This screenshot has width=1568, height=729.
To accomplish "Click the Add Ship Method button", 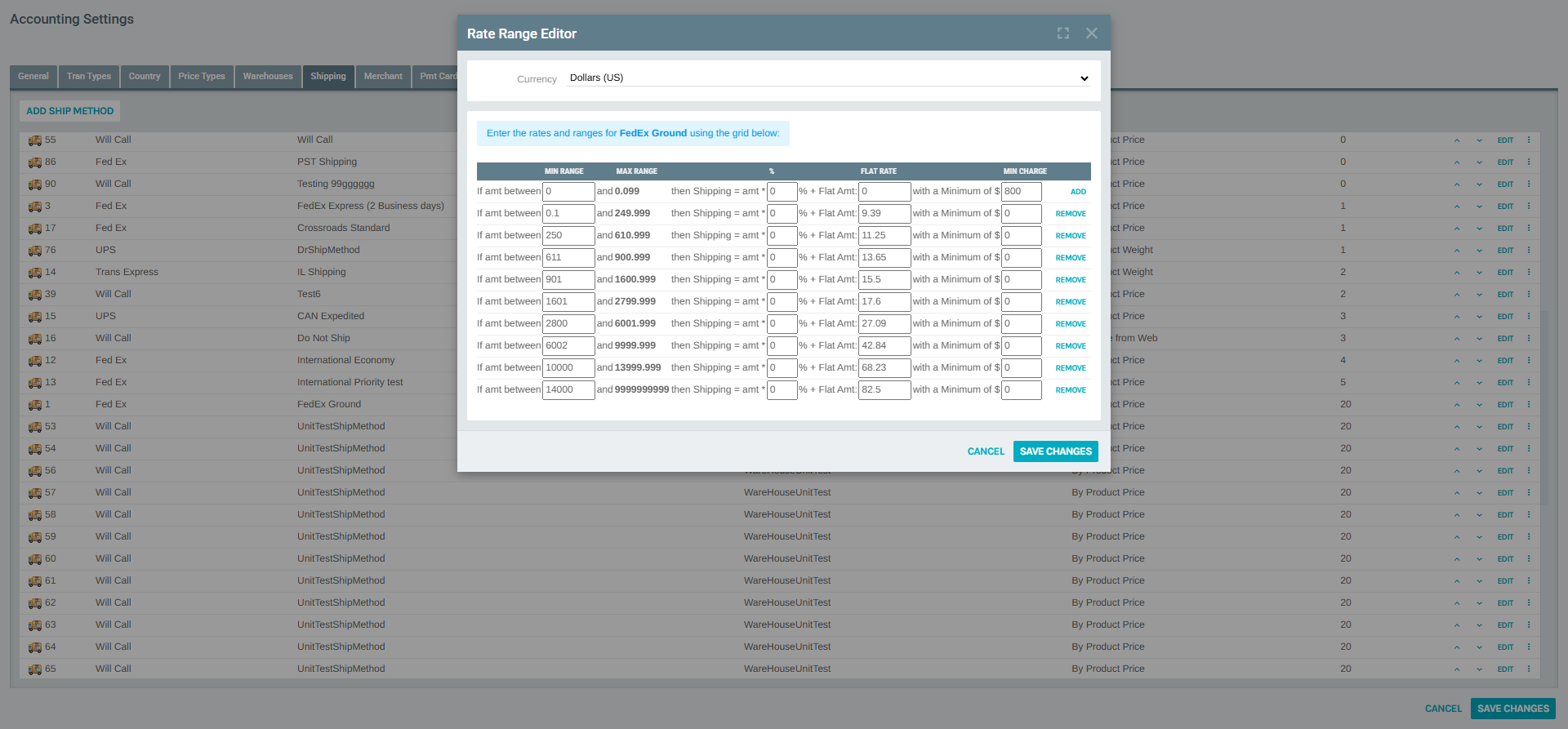I will [69, 111].
